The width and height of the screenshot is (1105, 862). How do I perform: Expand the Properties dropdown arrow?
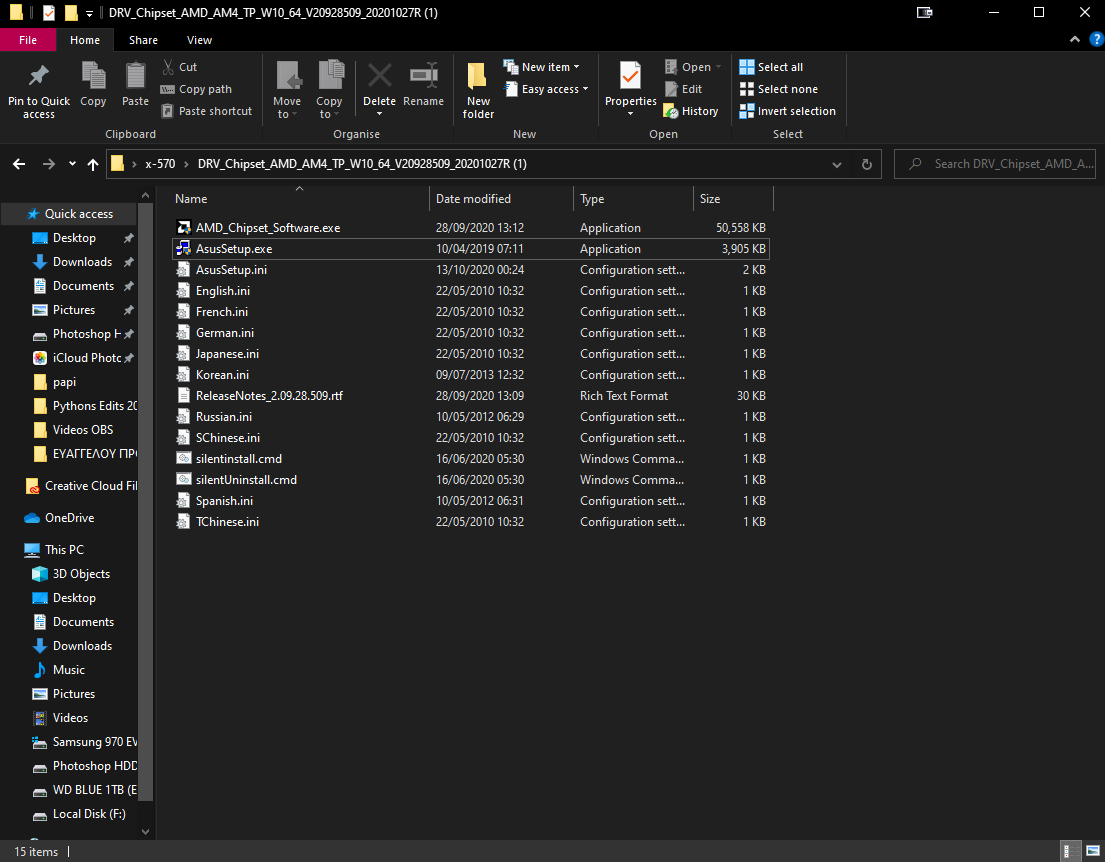click(630, 114)
